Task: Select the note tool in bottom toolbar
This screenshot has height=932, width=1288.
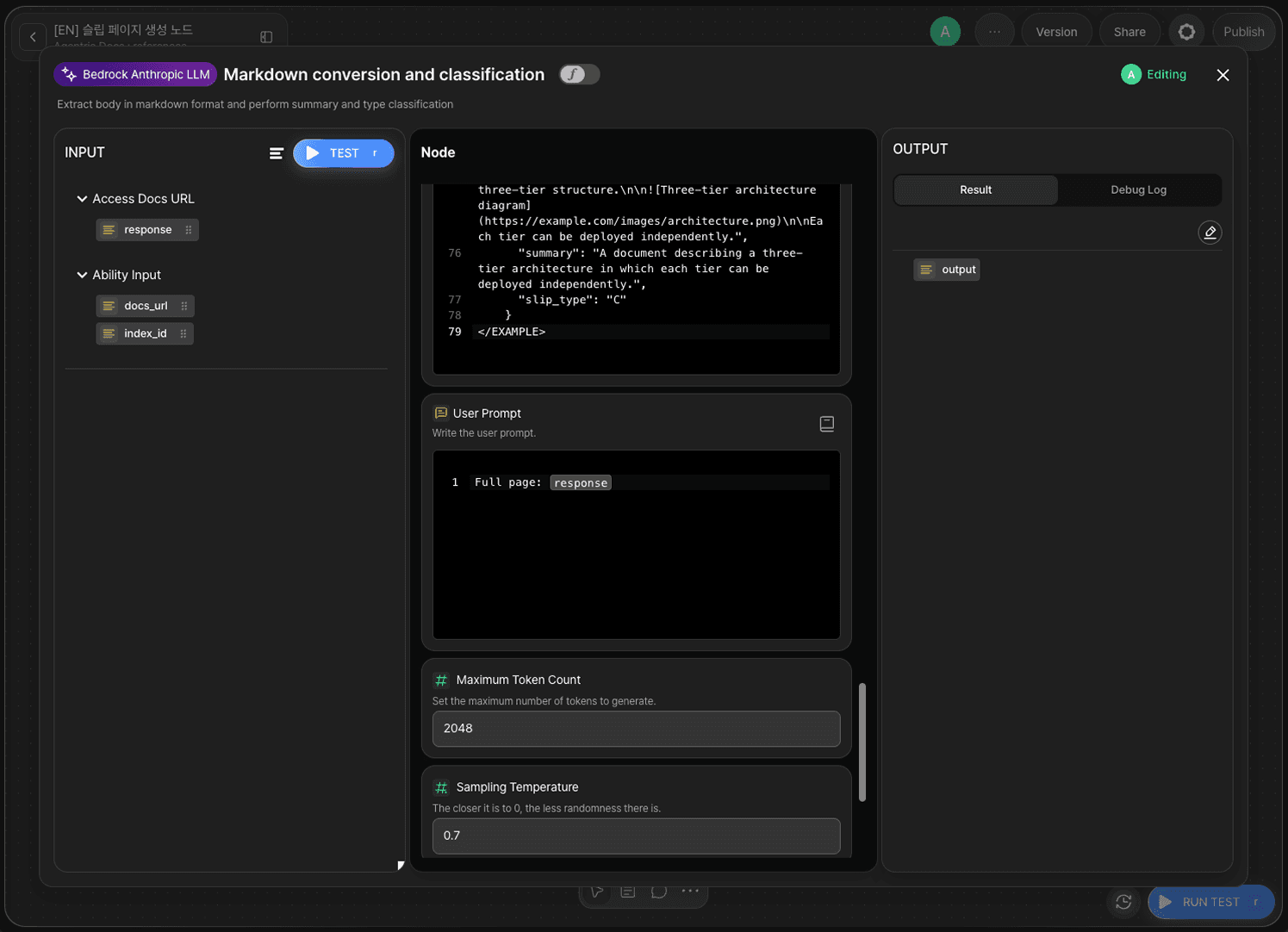Action: 628,892
